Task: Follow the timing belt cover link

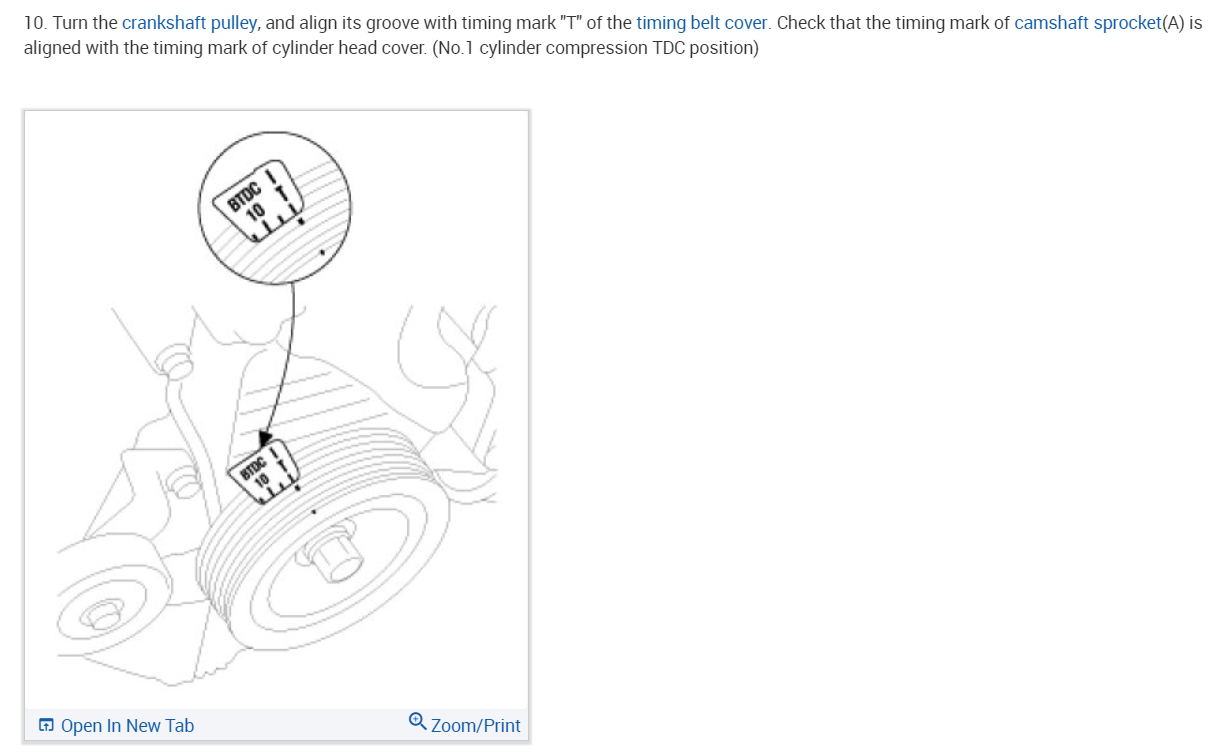Action: [702, 23]
